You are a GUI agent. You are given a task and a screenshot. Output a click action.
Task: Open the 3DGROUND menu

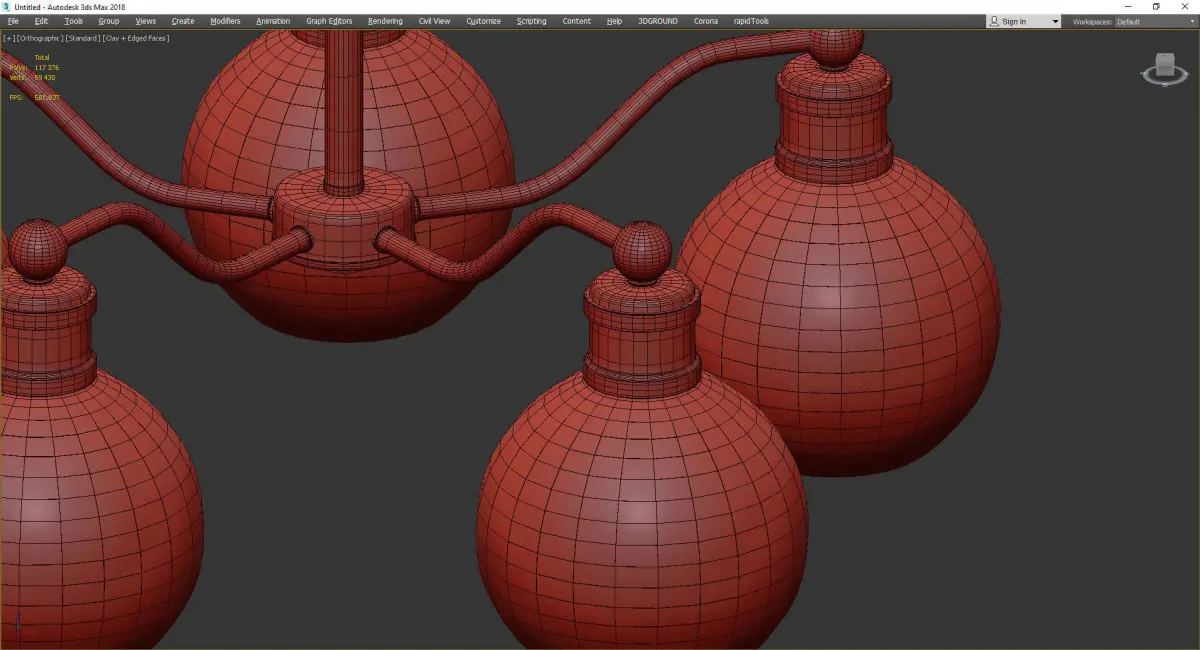pyautogui.click(x=657, y=21)
